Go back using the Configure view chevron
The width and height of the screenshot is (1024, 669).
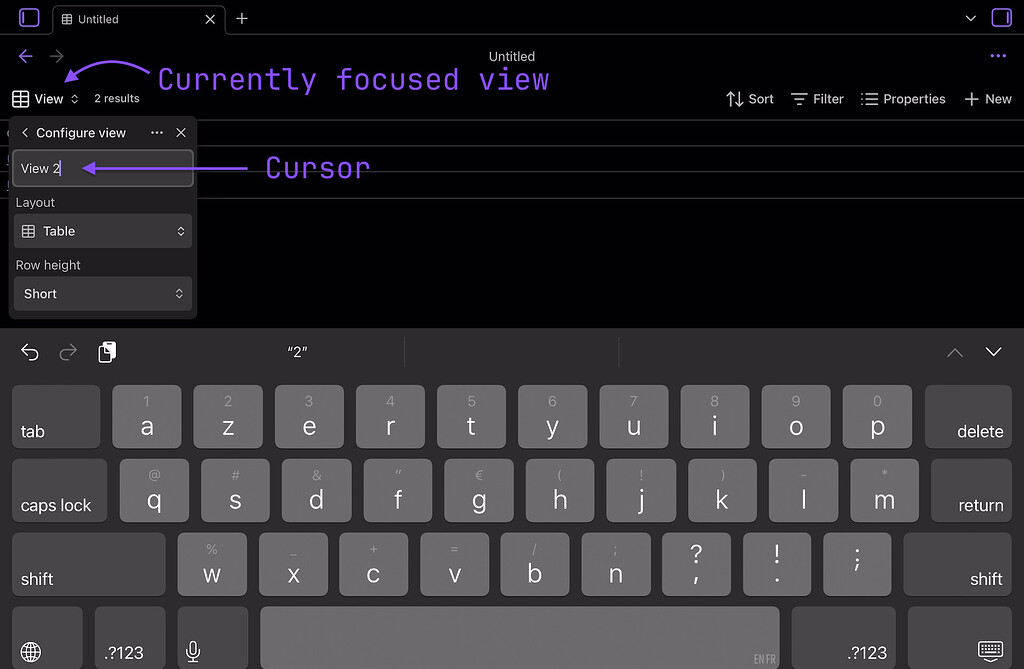pos(24,132)
